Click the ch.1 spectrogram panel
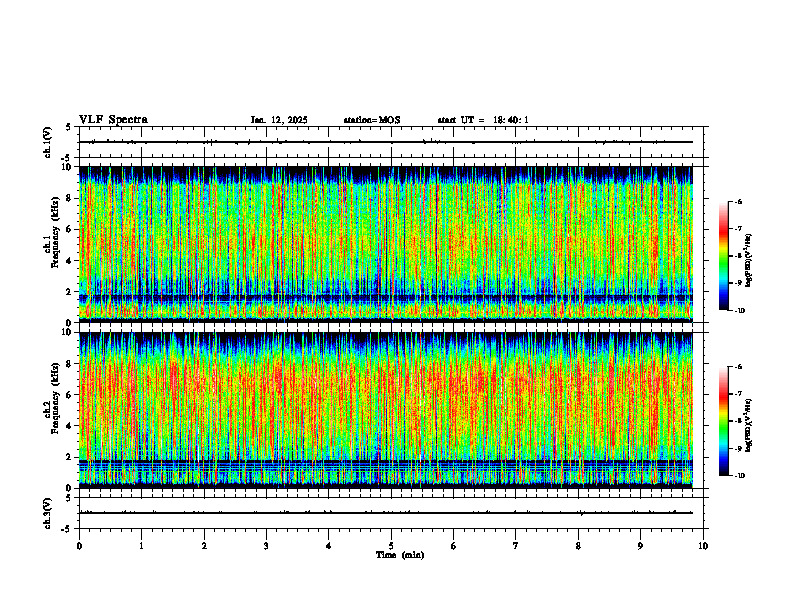 [386, 244]
